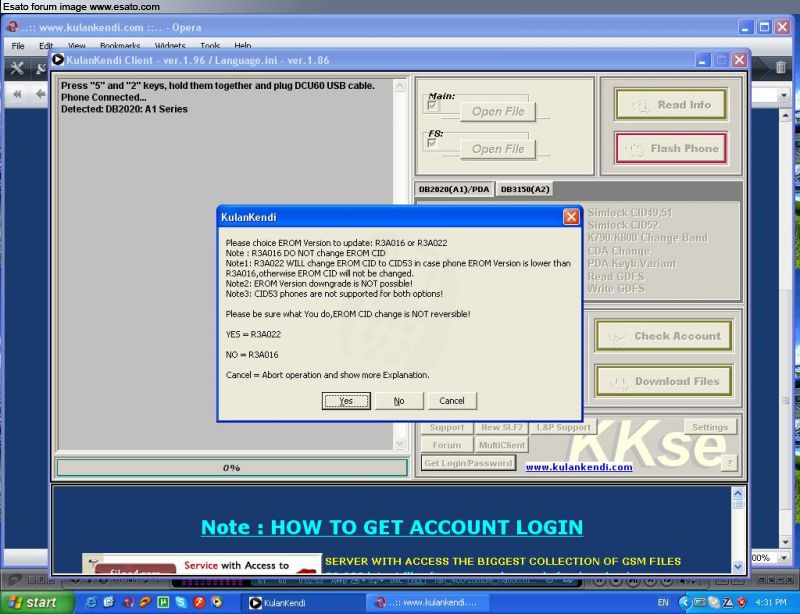Click Yes to choose R3A022
The width and height of the screenshot is (800, 614).
pos(346,401)
